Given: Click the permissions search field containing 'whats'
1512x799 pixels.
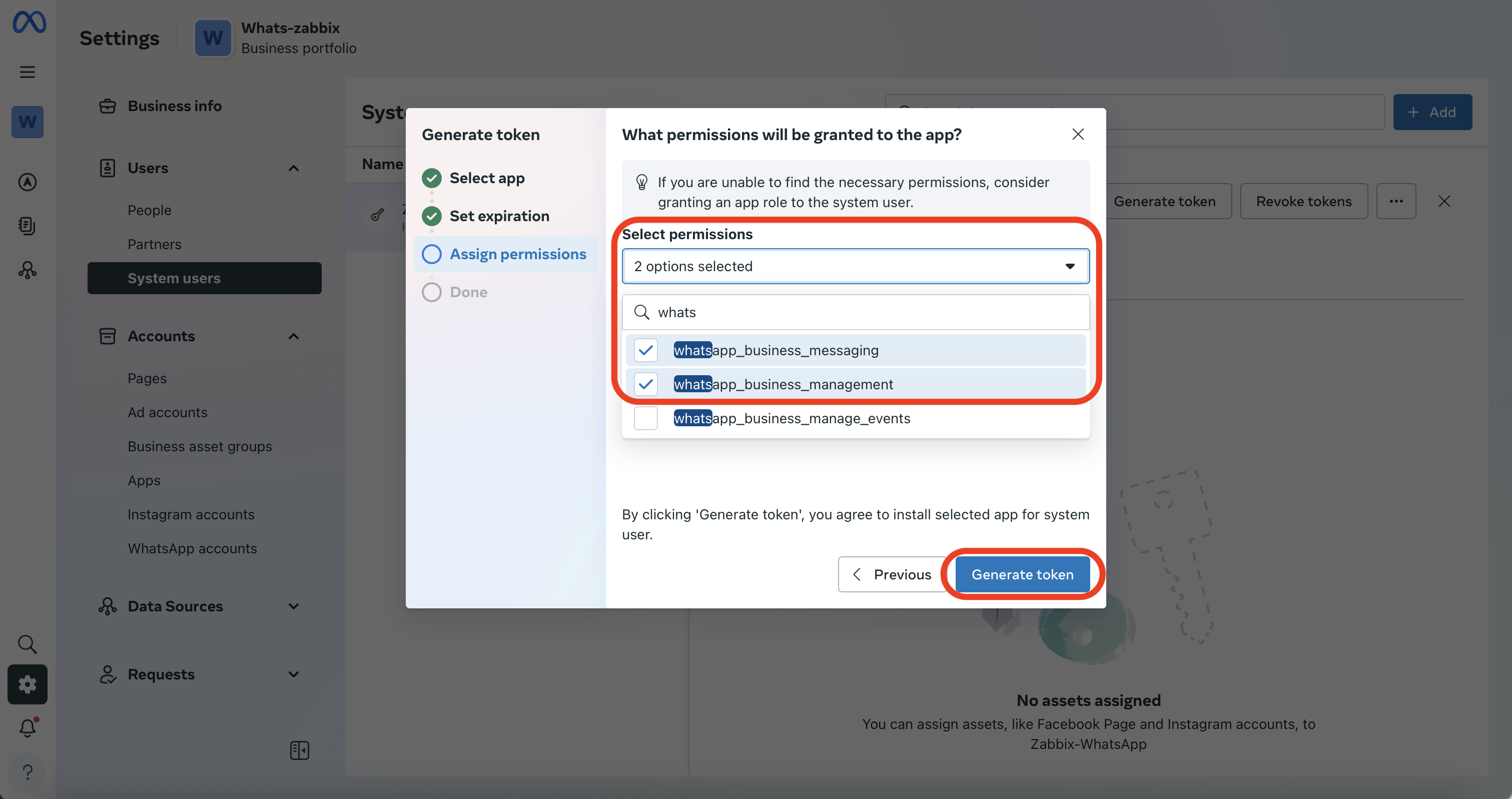Looking at the screenshot, I should [856, 312].
